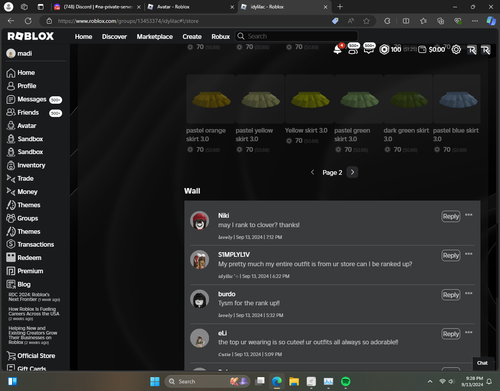
Task: Reply to S1MPLYLIV's wall post
Action: point(451,255)
